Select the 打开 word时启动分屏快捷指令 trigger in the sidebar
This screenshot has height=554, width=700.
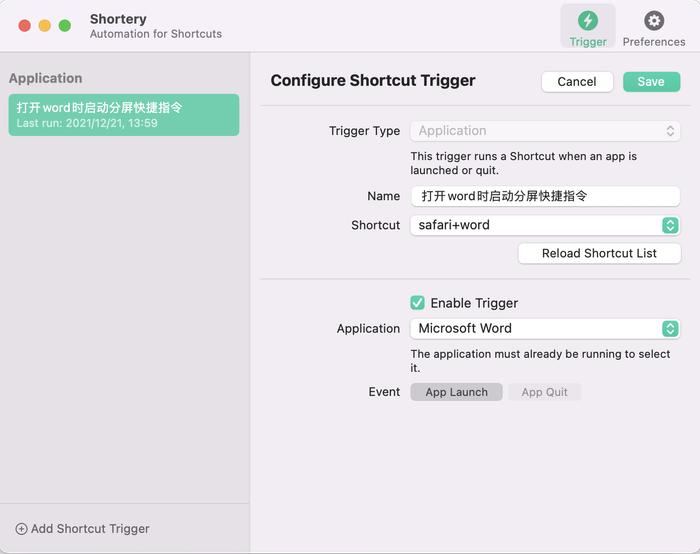click(124, 115)
